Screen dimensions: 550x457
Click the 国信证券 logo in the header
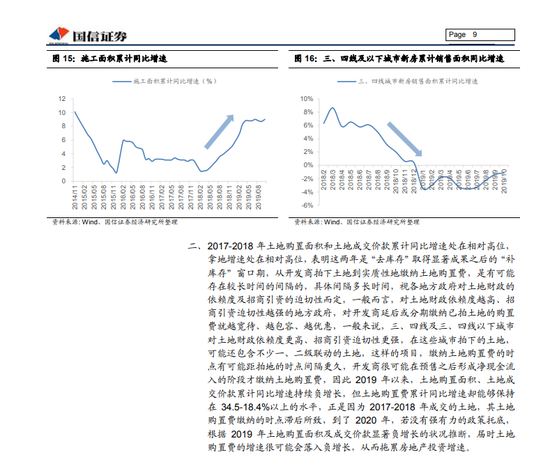(88, 35)
